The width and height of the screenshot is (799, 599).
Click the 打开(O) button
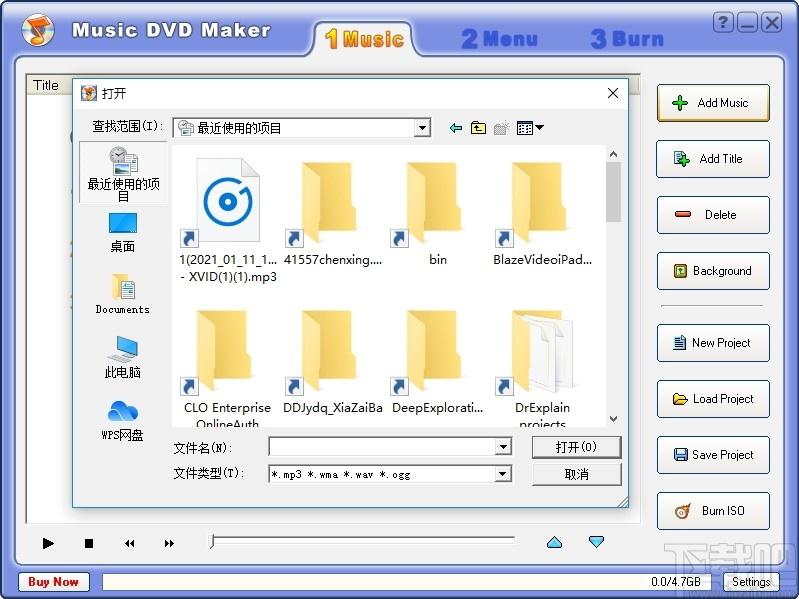576,447
